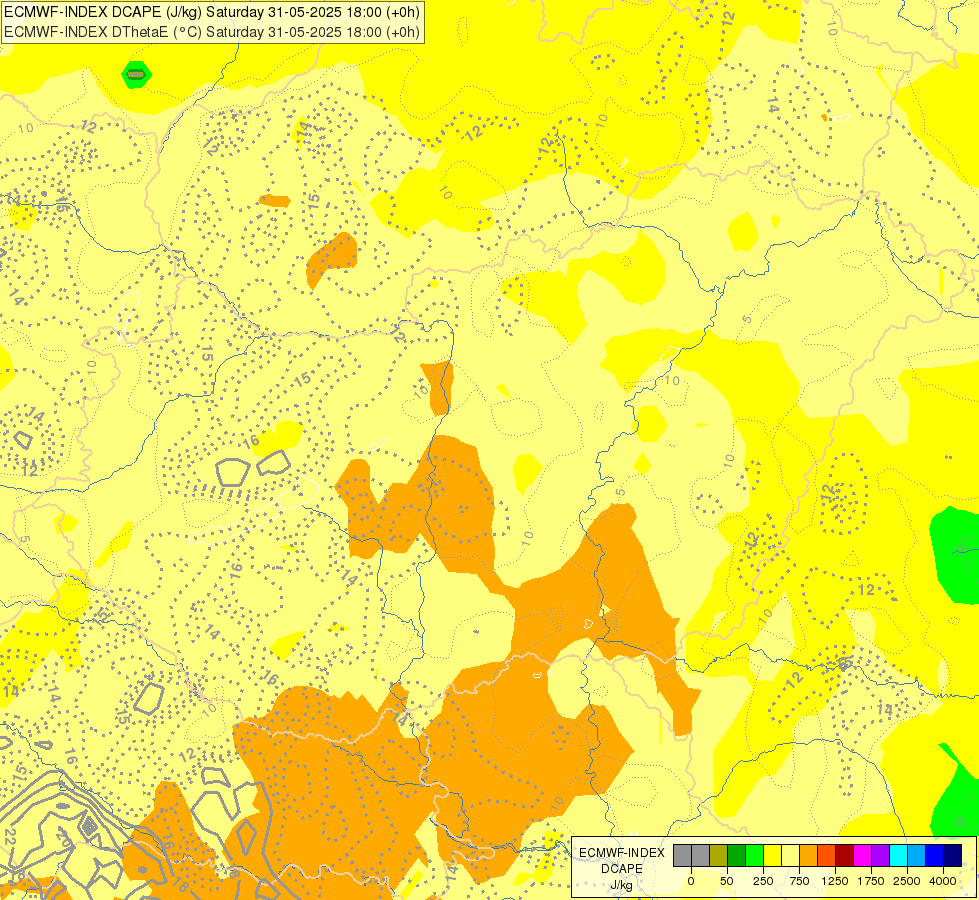Click the small green hexagon map marker

click(136, 74)
